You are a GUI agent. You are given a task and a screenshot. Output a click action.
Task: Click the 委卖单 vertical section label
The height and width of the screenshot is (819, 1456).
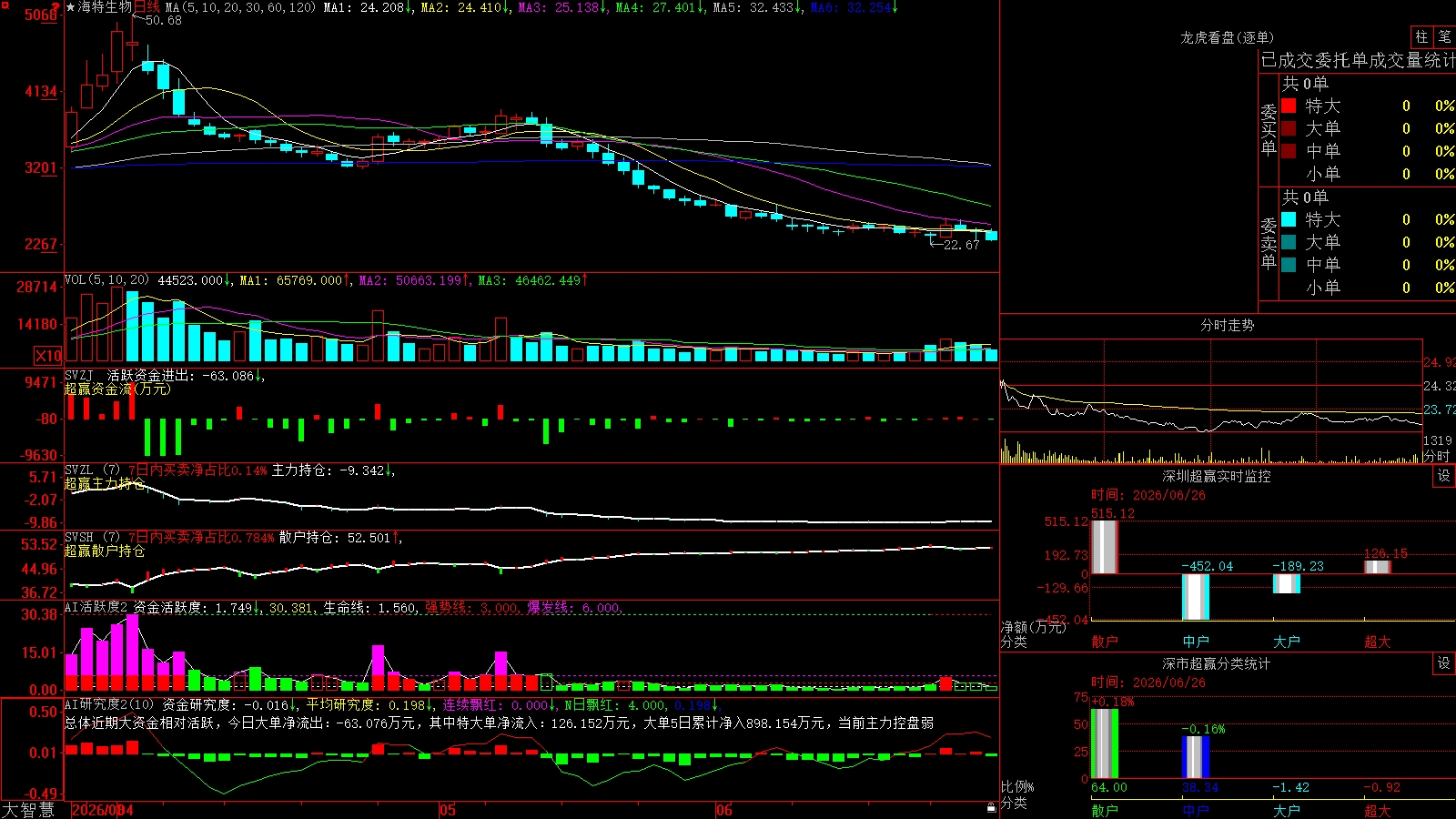pos(1269,244)
